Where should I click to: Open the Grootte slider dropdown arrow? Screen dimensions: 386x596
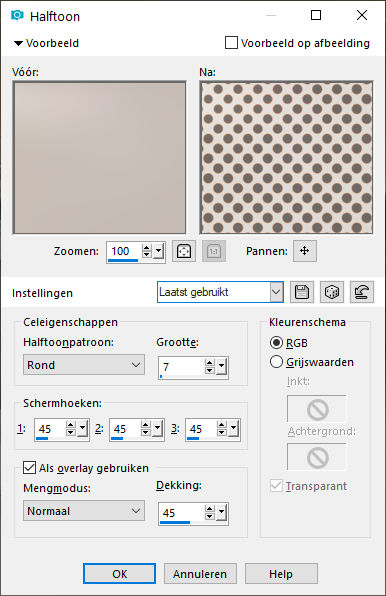click(x=221, y=367)
